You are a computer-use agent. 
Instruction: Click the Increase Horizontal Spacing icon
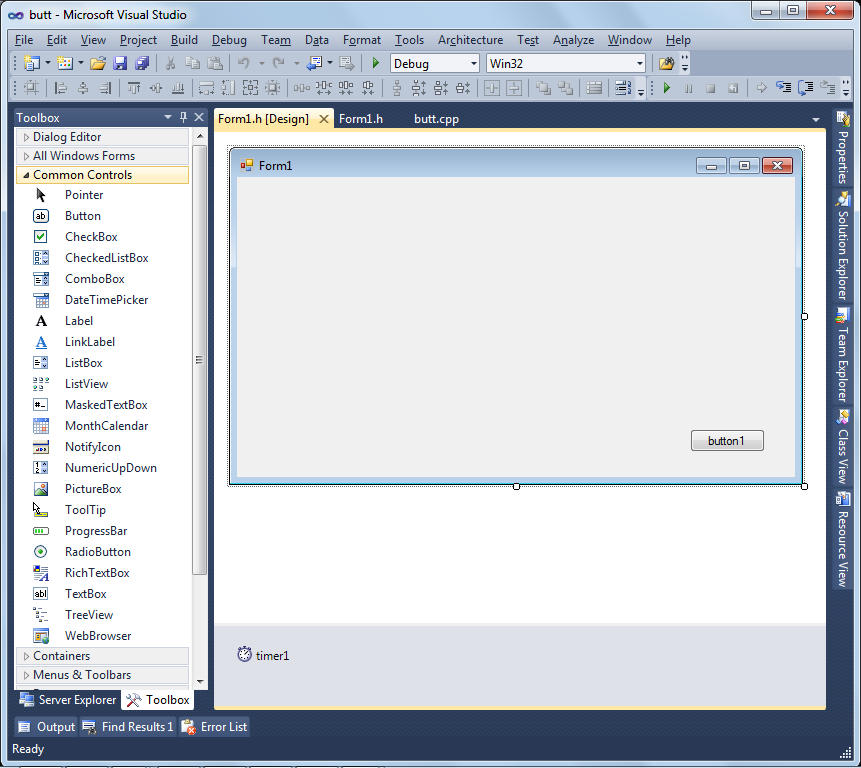323,88
